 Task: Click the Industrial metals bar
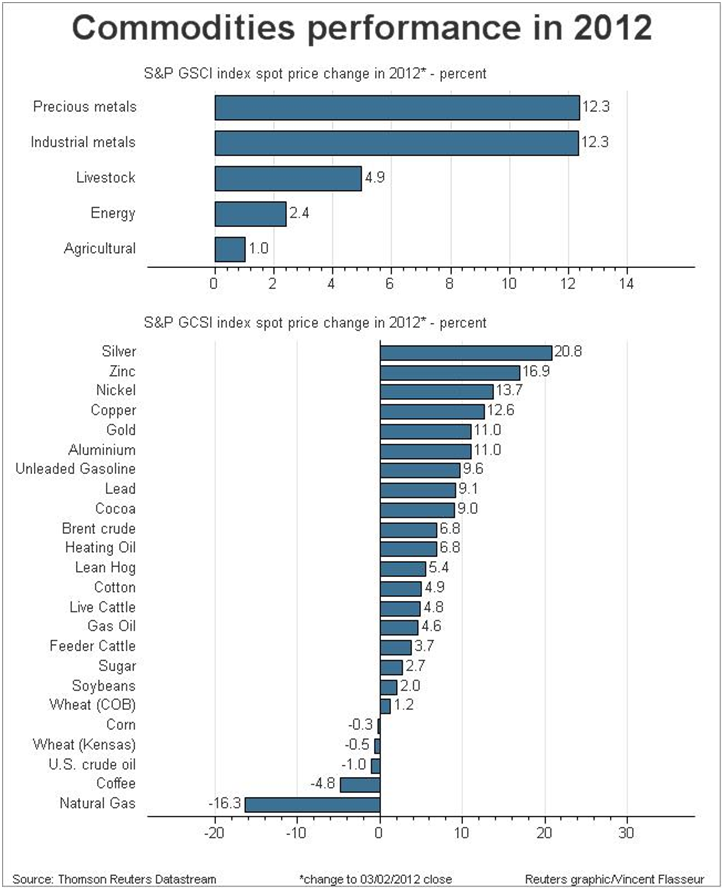(397, 142)
